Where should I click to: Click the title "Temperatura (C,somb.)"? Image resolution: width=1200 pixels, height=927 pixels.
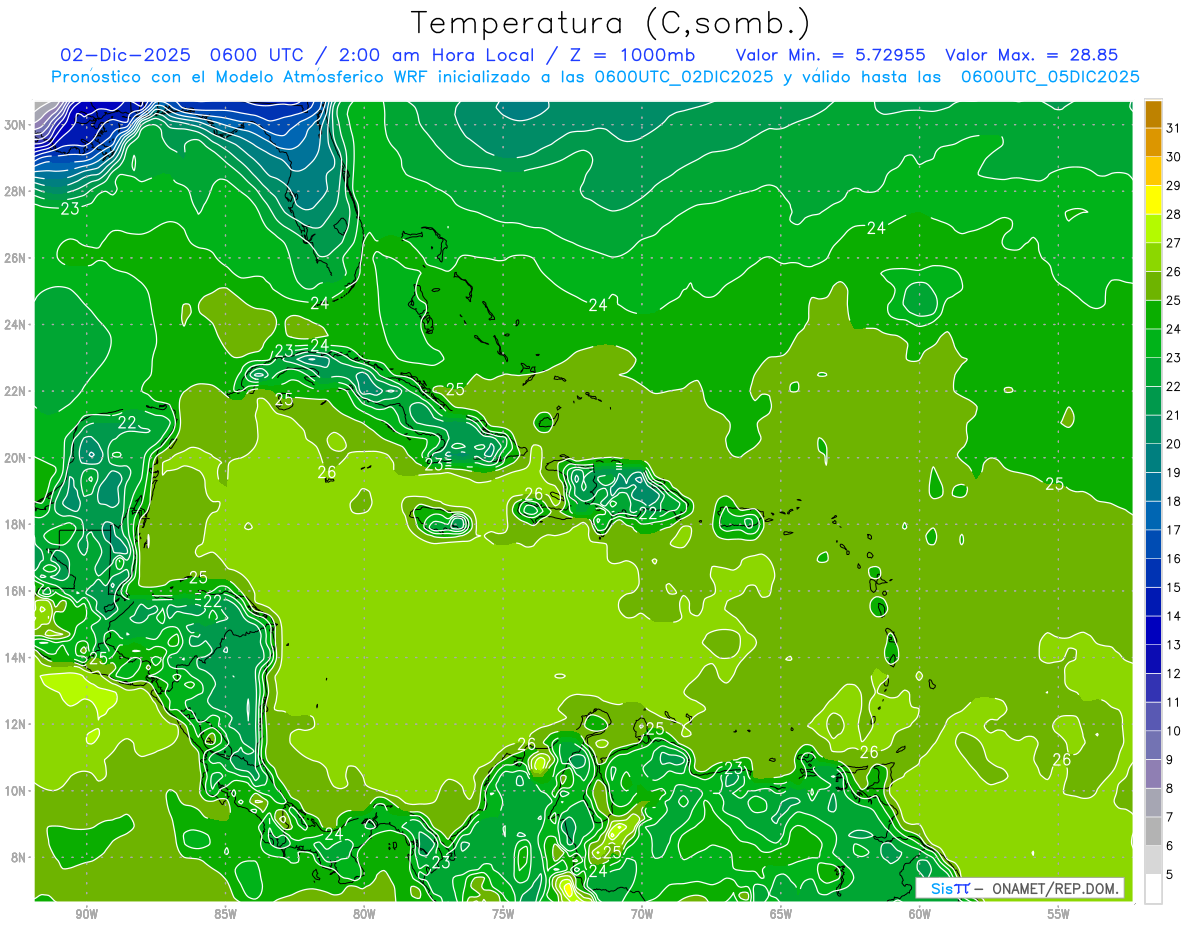pyautogui.click(x=611, y=23)
